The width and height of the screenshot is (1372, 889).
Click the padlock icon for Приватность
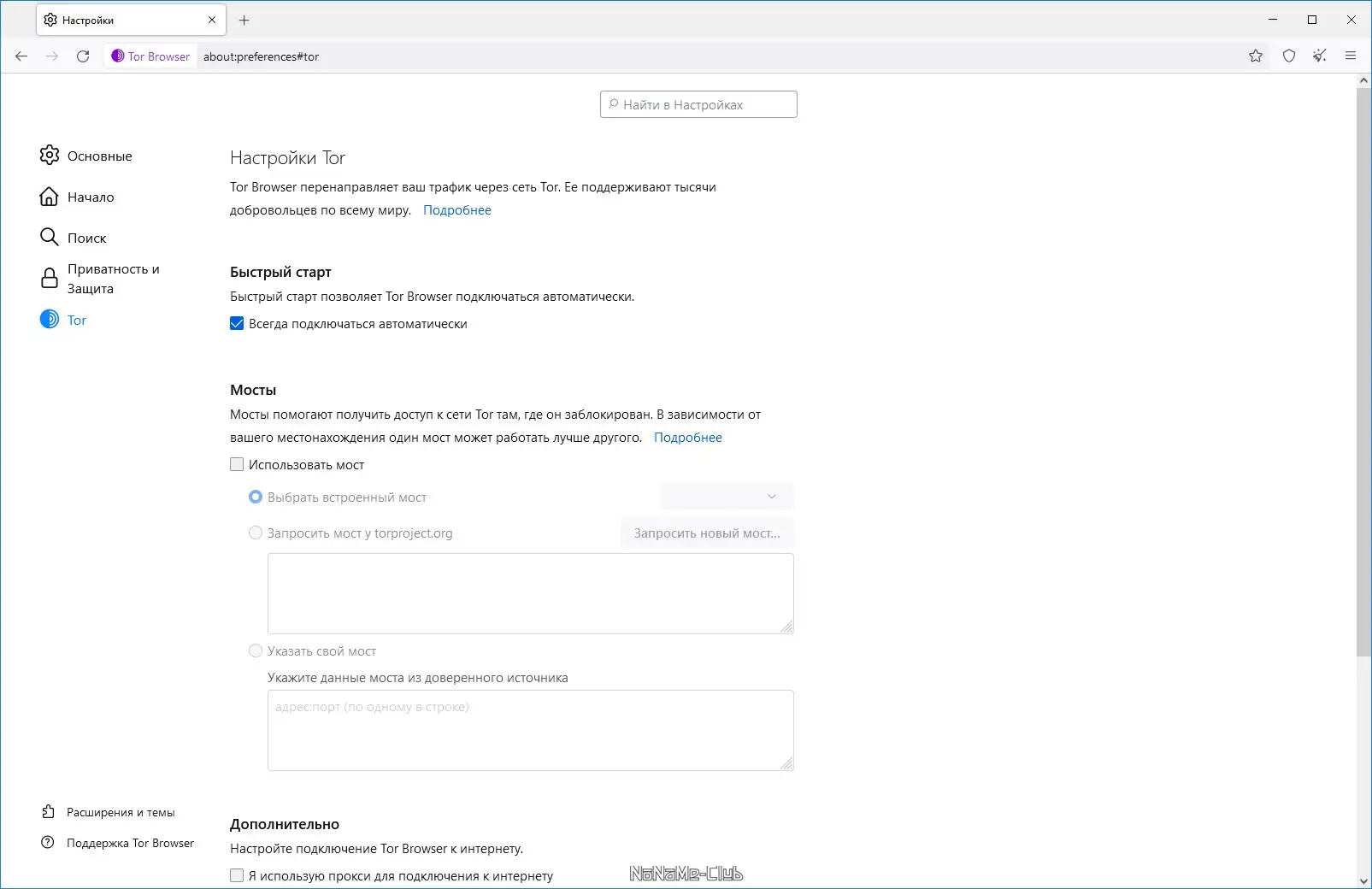pyautogui.click(x=50, y=279)
